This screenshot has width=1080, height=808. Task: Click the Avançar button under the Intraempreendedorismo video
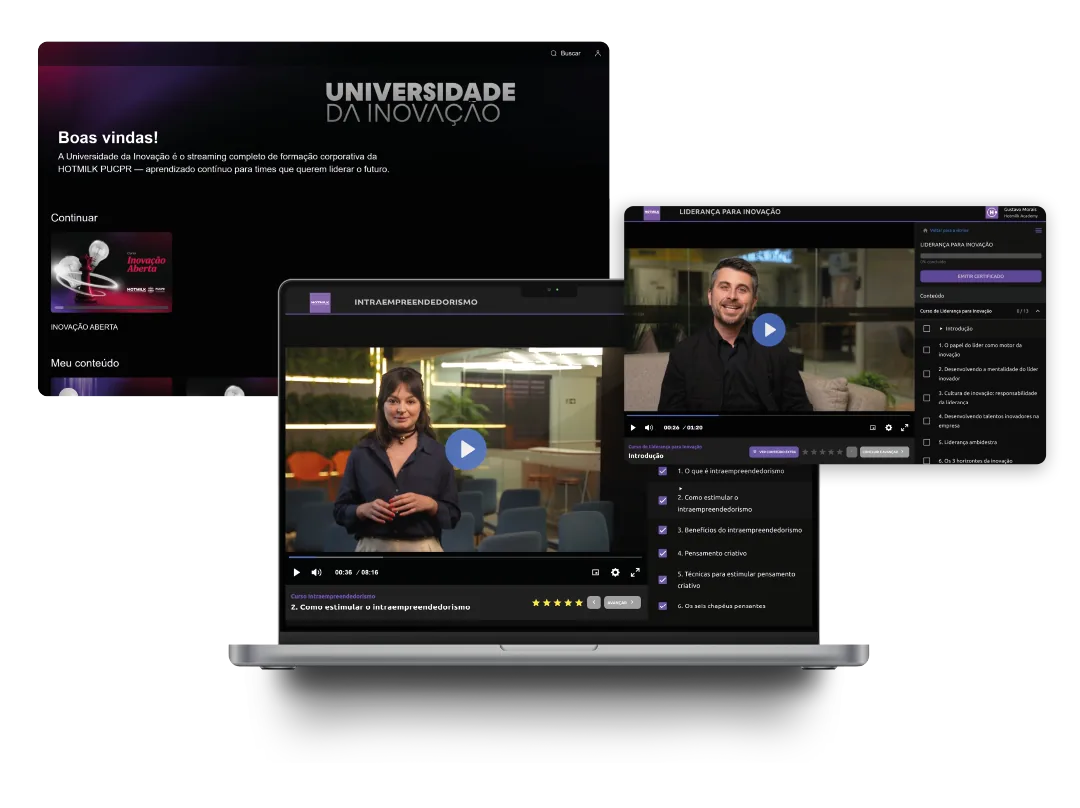tap(622, 603)
